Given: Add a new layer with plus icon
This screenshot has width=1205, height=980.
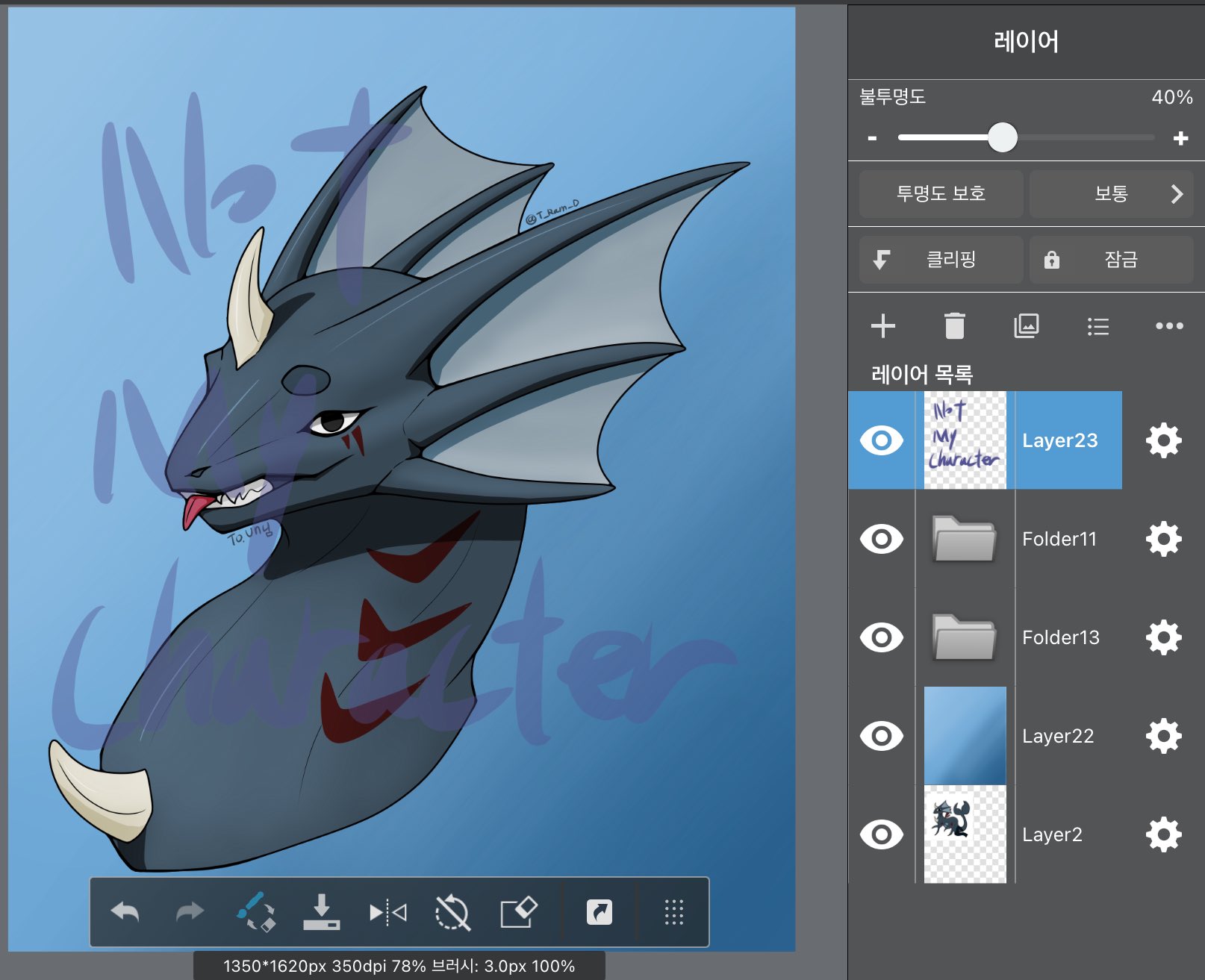Looking at the screenshot, I should click(882, 326).
